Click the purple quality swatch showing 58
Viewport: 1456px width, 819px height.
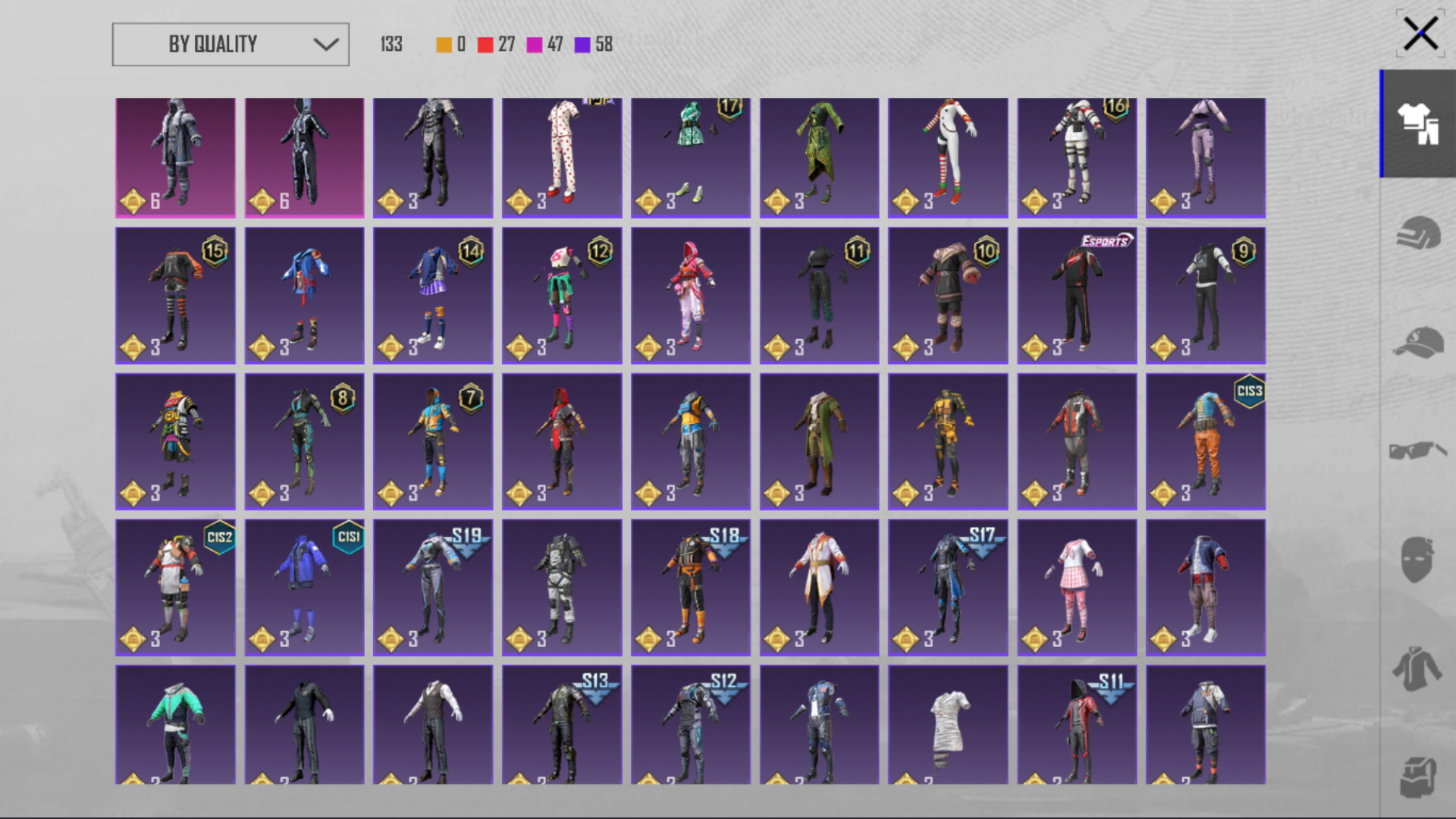point(582,45)
